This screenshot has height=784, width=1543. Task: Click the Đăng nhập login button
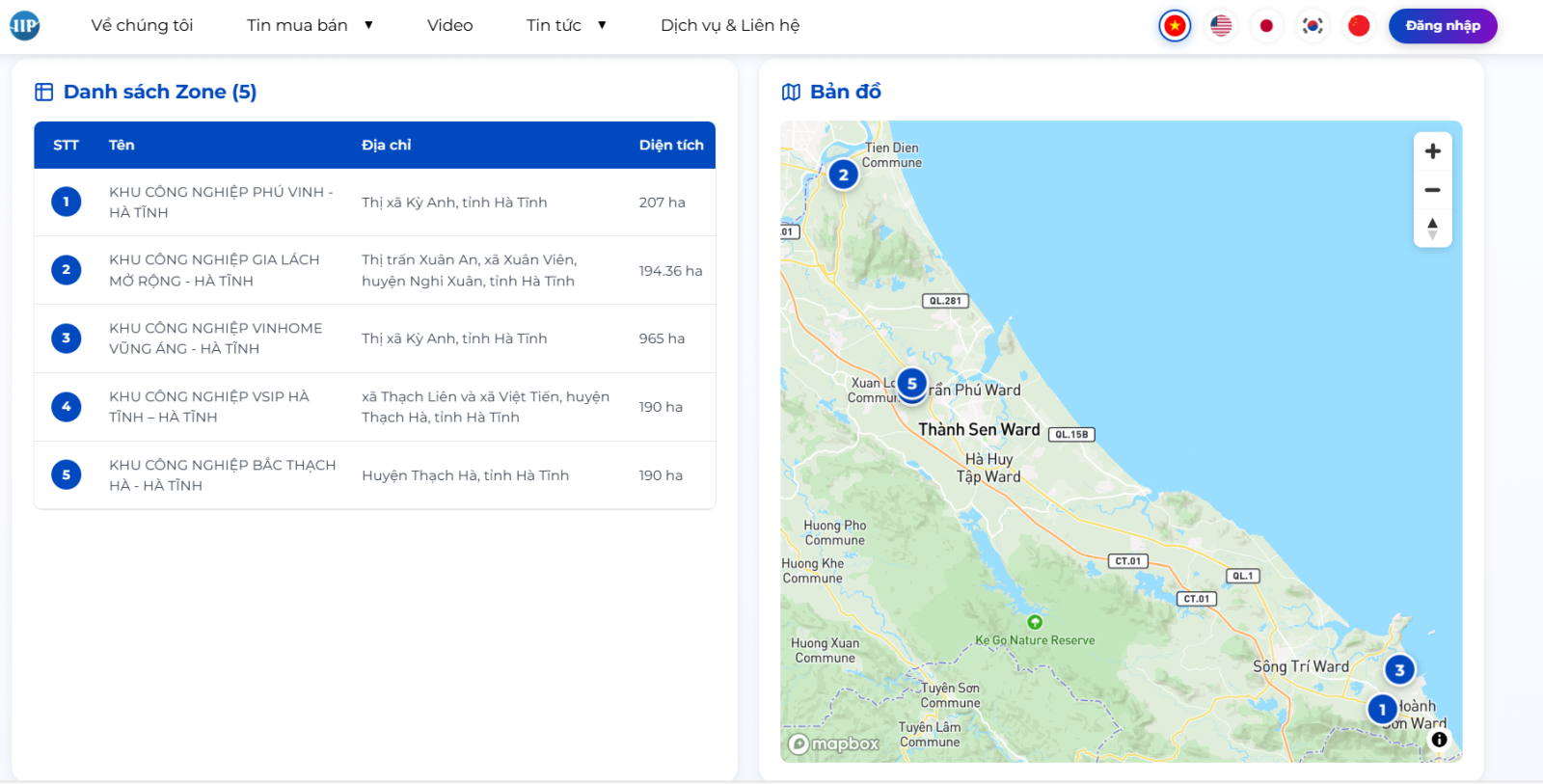pyautogui.click(x=1443, y=26)
